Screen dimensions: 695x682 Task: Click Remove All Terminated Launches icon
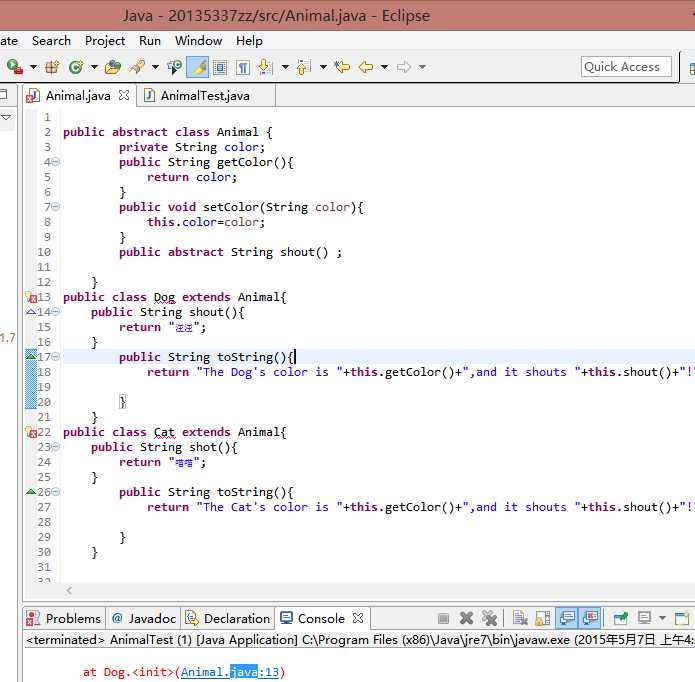(489, 618)
